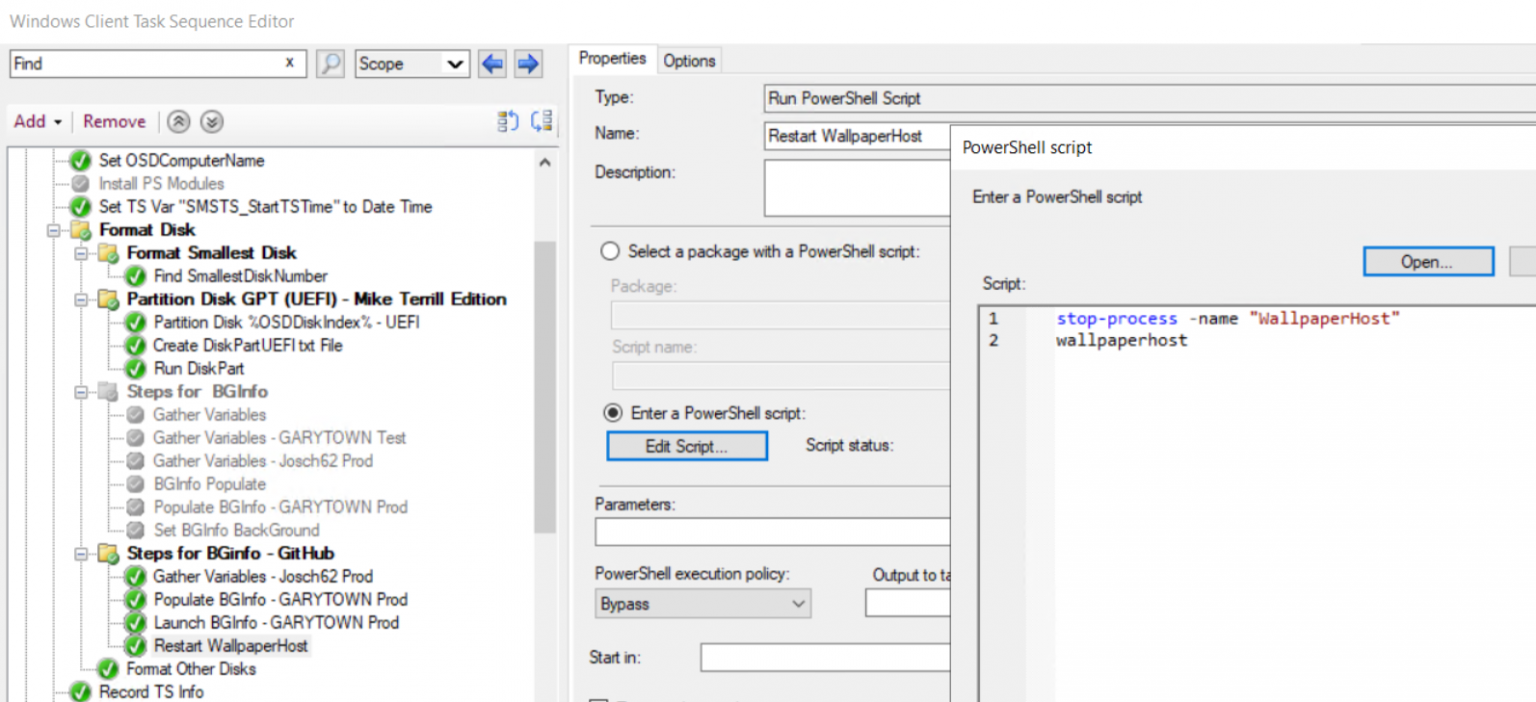
Task: Click the collapse-all steps icon on the toolbar
Action: coord(542,120)
